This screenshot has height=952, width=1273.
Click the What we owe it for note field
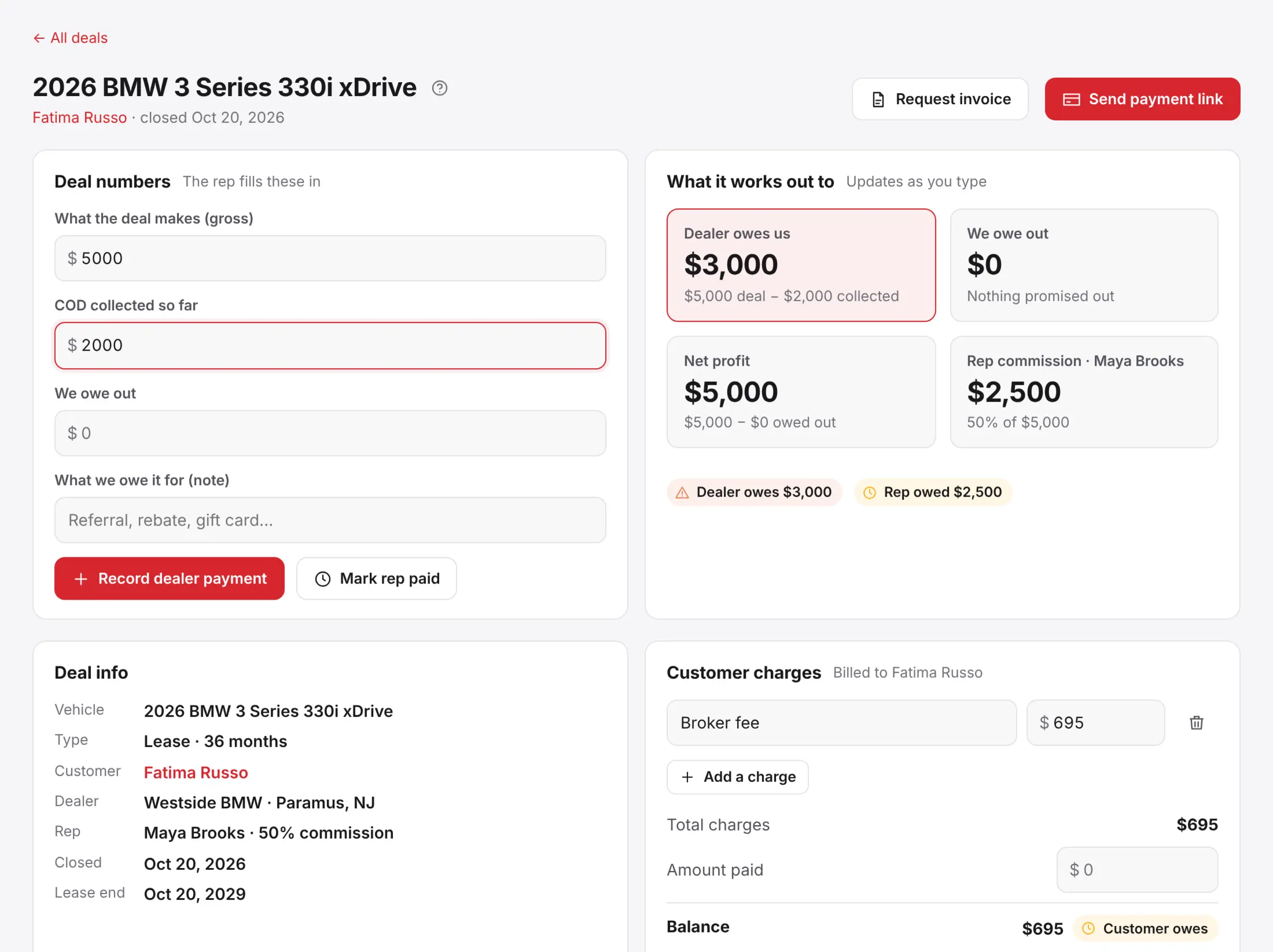(x=330, y=520)
